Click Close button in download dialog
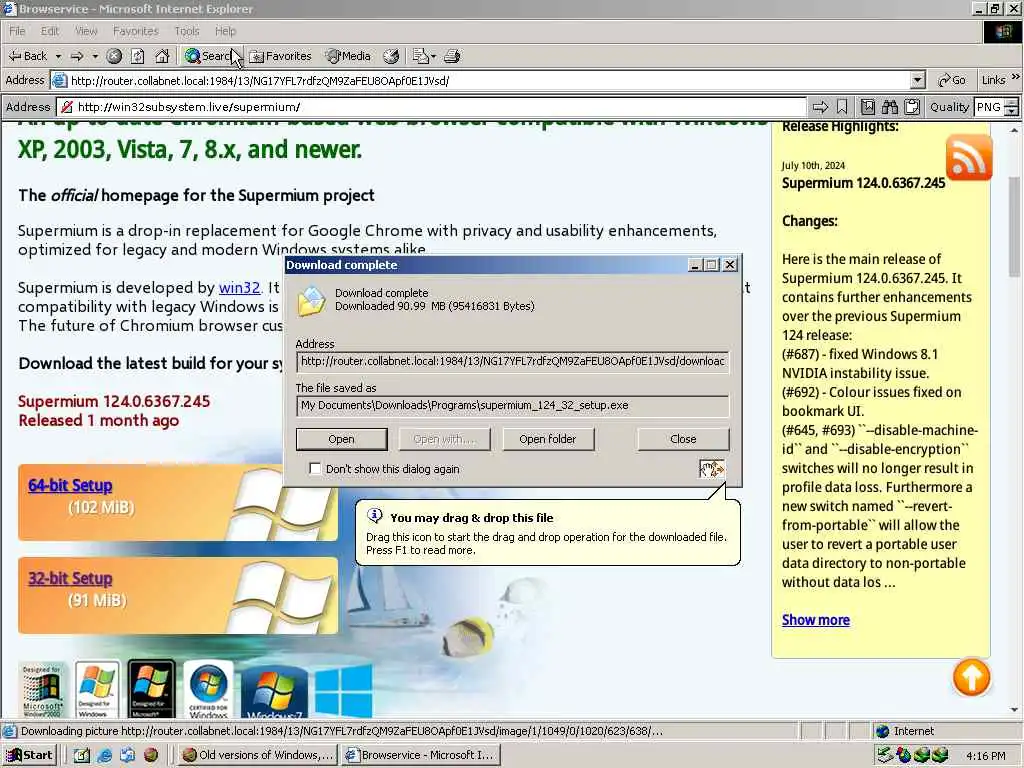The height and width of the screenshot is (768, 1024). point(683,440)
